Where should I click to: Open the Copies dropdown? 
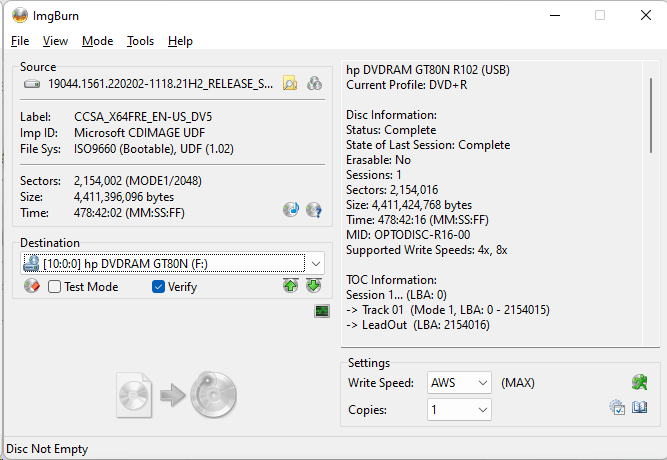click(482, 410)
